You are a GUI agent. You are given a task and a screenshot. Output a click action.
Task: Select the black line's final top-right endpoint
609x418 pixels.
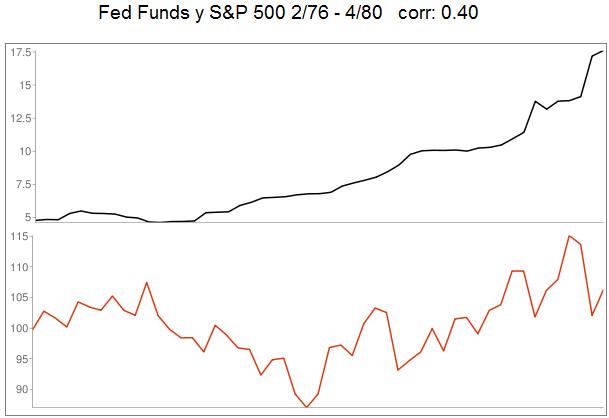603,51
